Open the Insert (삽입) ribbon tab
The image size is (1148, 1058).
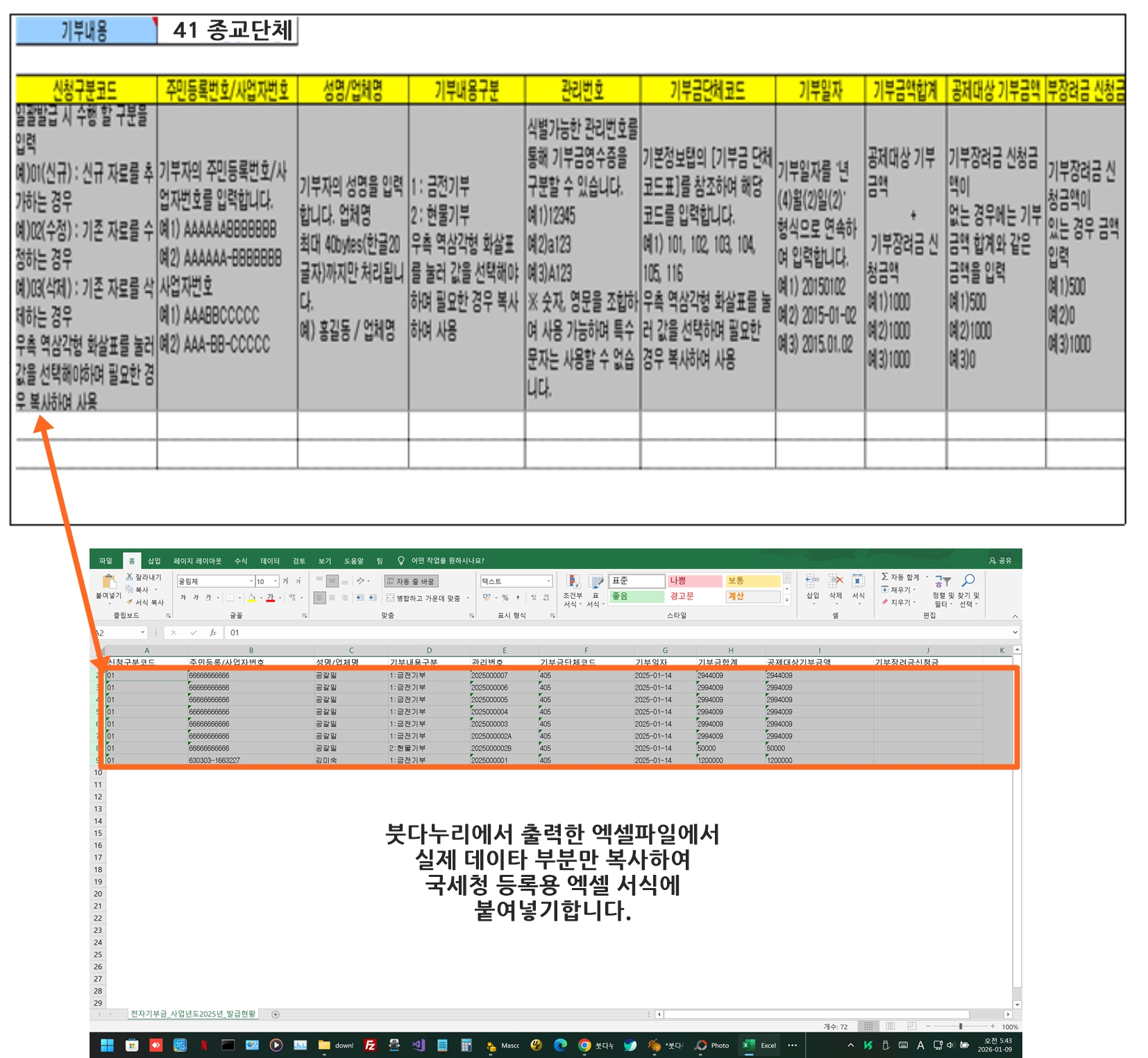pyautogui.click(x=154, y=561)
